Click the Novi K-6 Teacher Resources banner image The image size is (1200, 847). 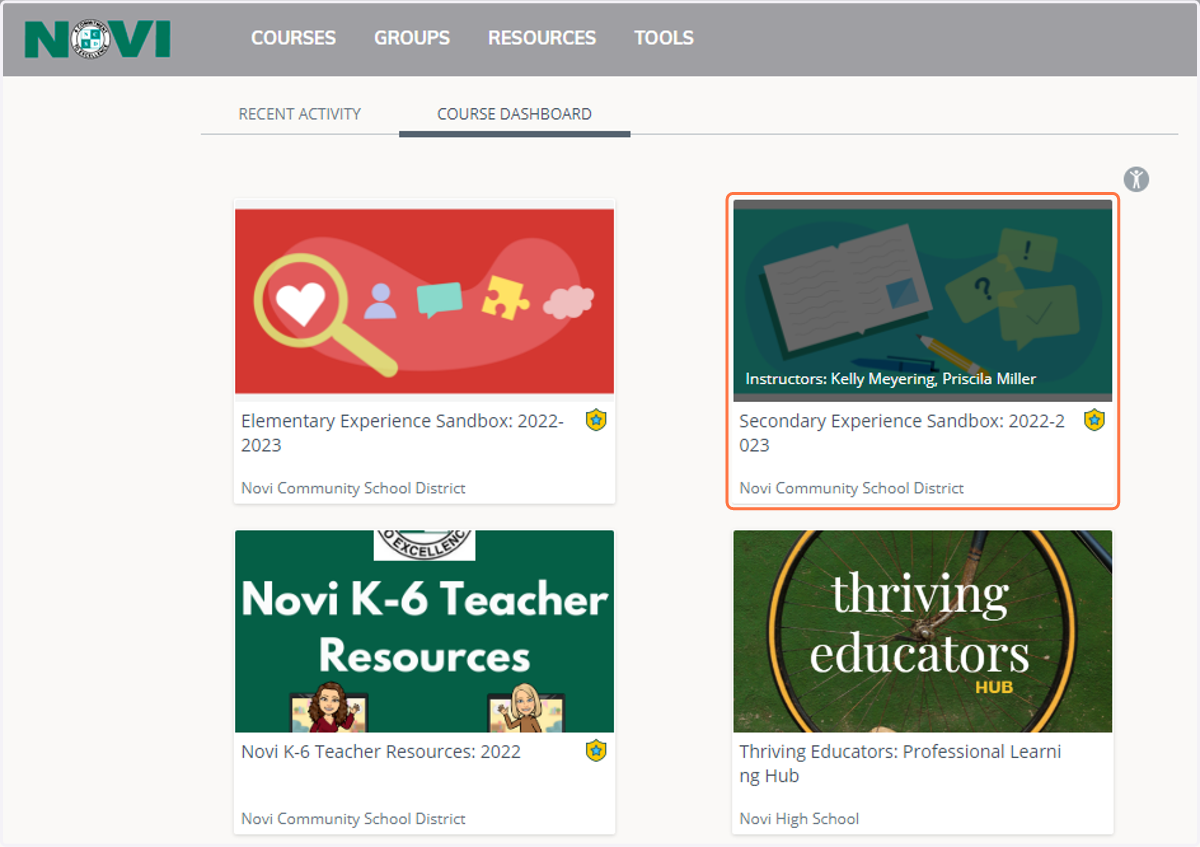click(x=424, y=632)
